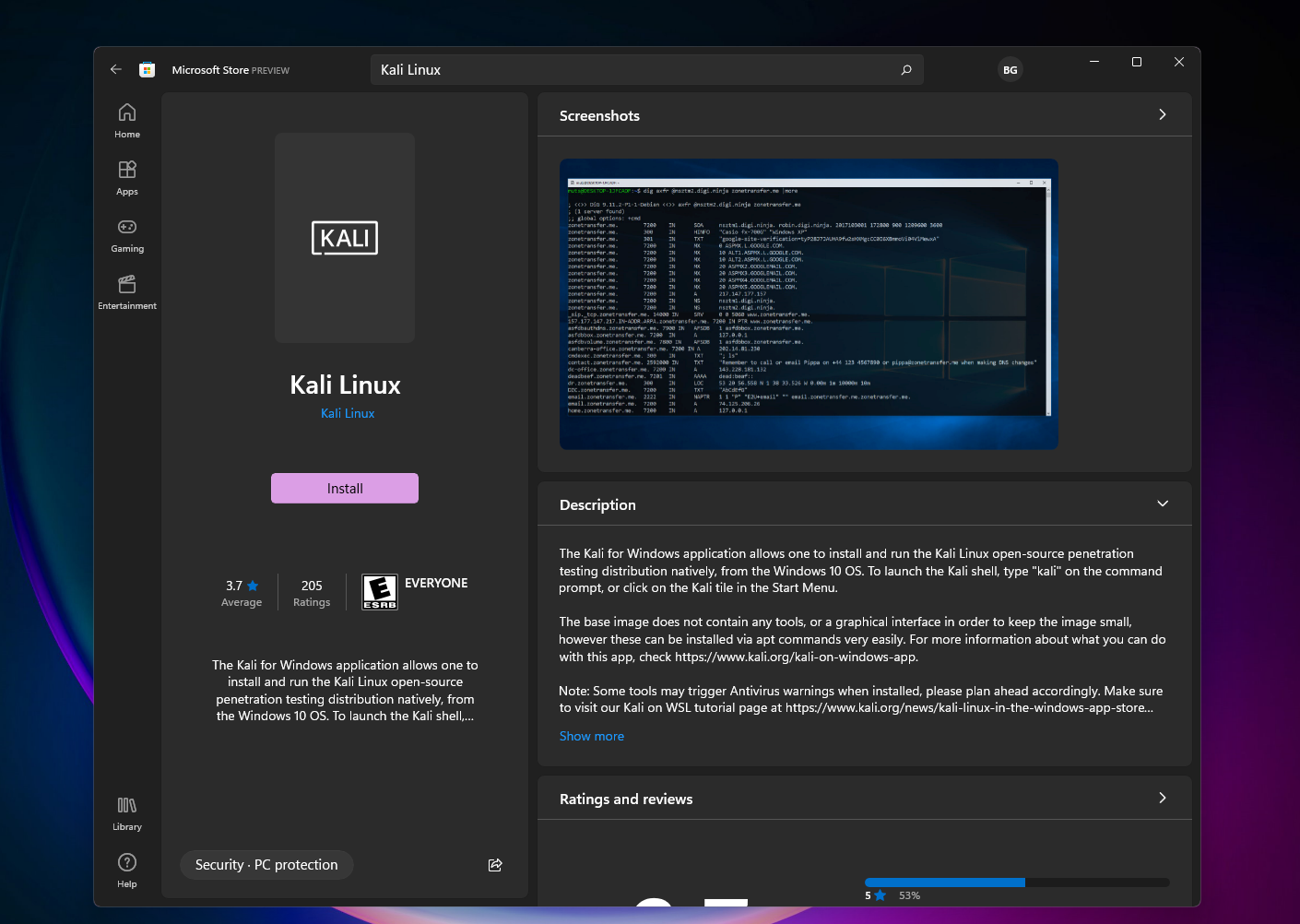
Task: Open Library in the sidebar
Action: 127,814
